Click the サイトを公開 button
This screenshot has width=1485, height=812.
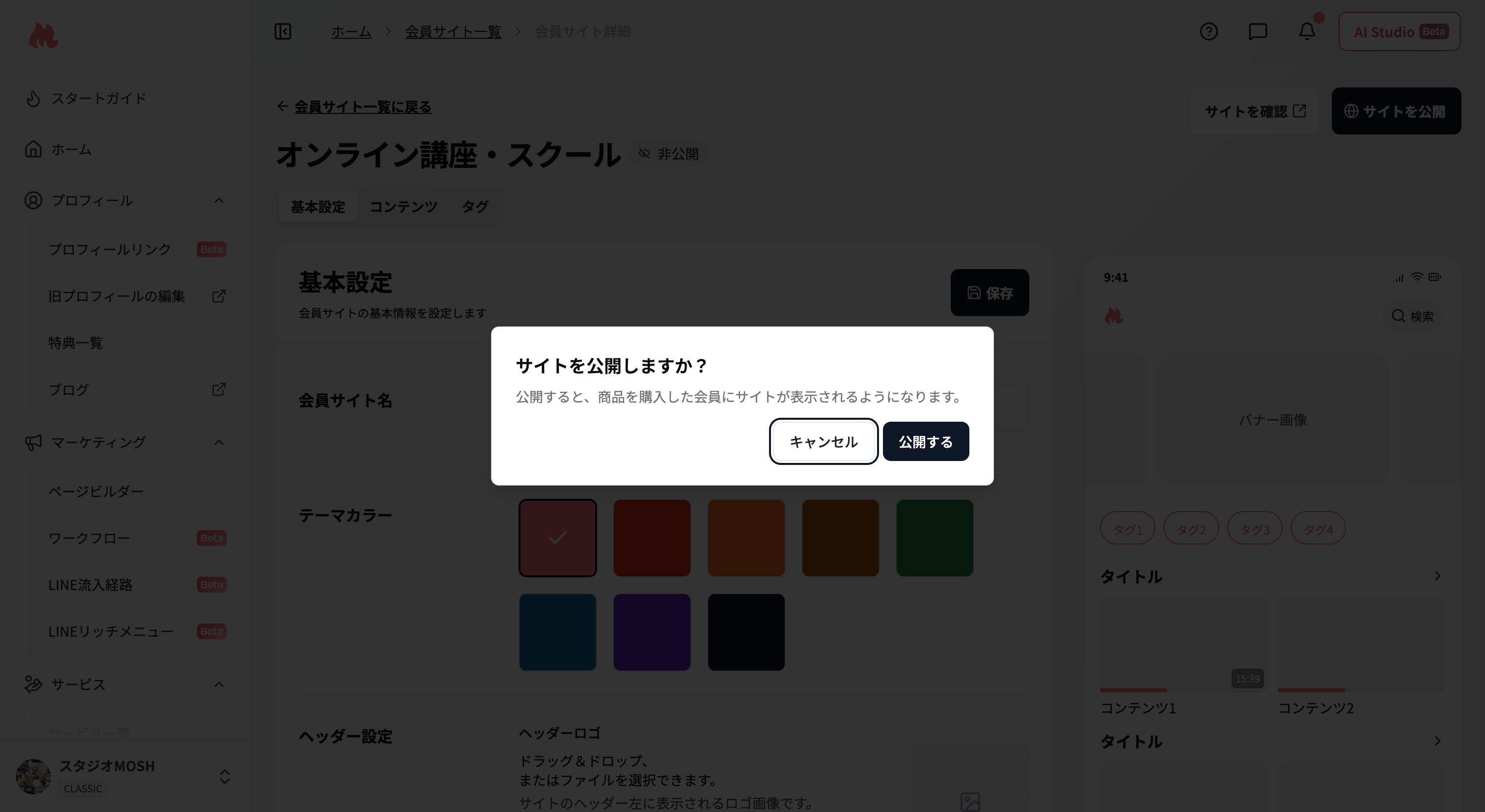point(1396,111)
